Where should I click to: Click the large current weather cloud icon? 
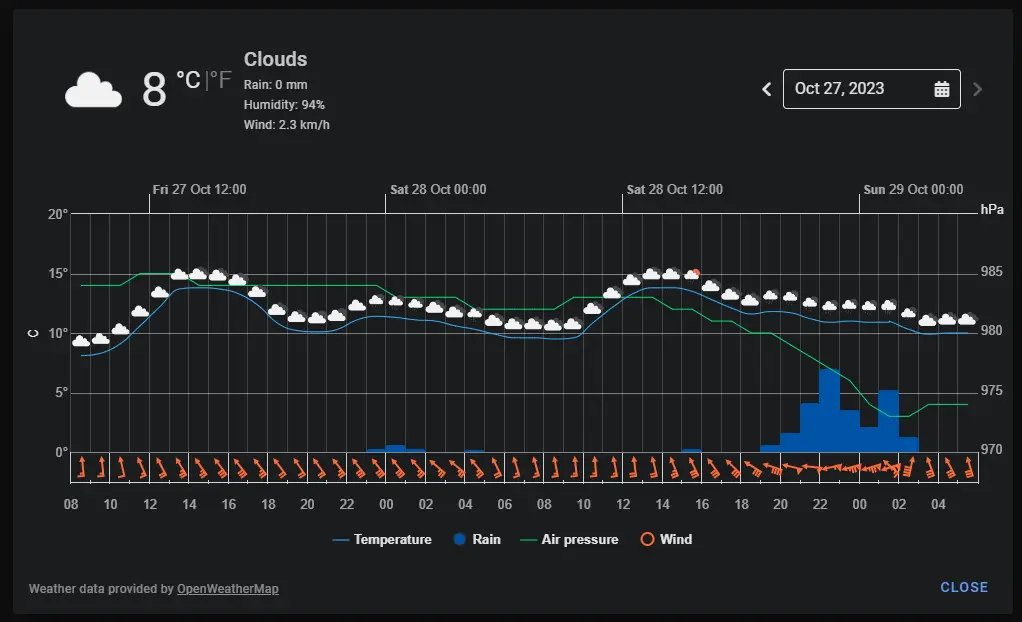93,89
